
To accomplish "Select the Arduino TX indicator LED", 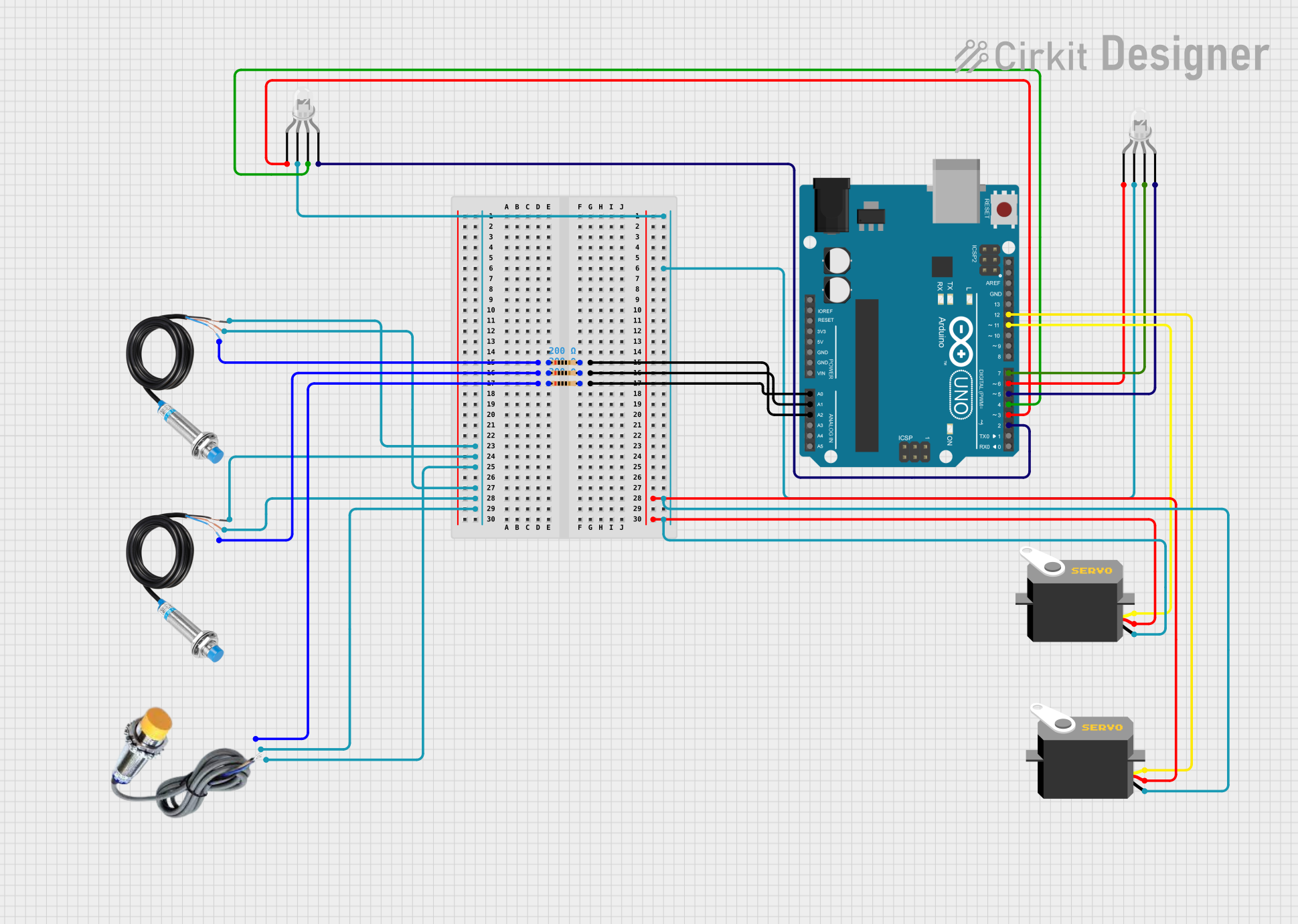I will pos(950,298).
